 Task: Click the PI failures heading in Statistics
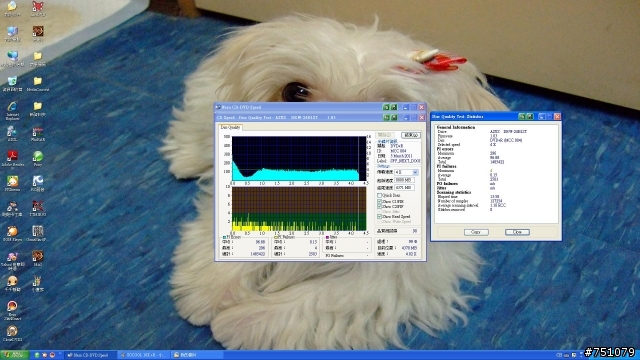447,167
